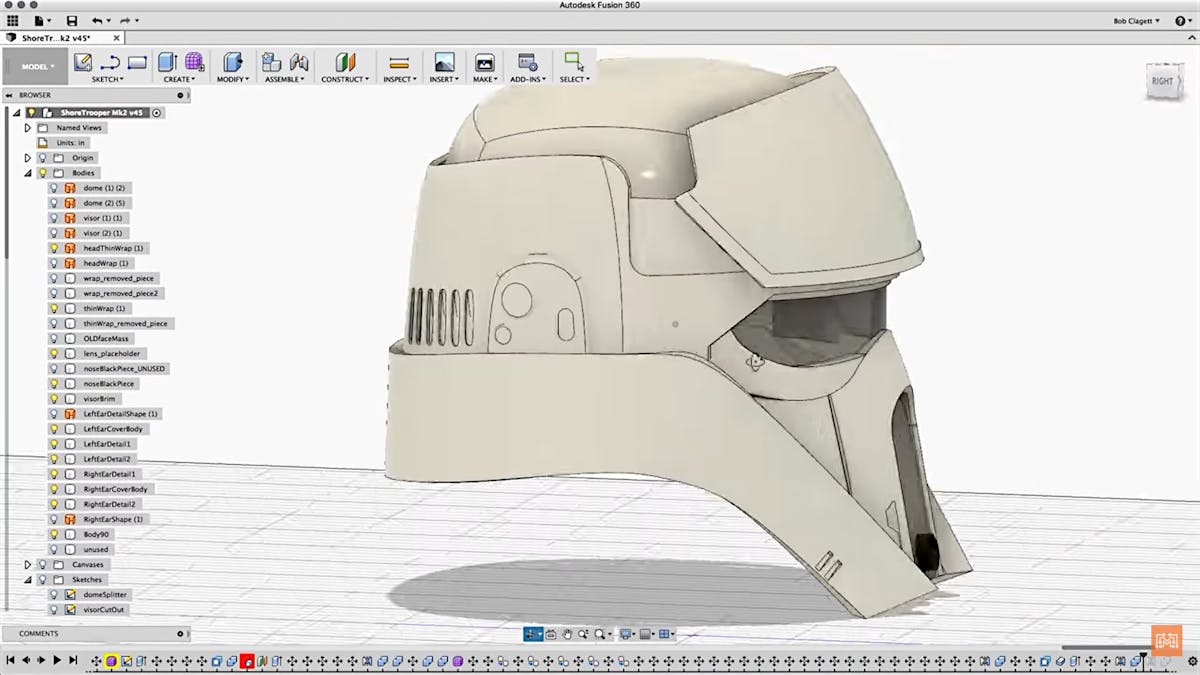Toggle visibility of lens_placeholder body
The height and width of the screenshot is (675, 1200).
(x=54, y=353)
